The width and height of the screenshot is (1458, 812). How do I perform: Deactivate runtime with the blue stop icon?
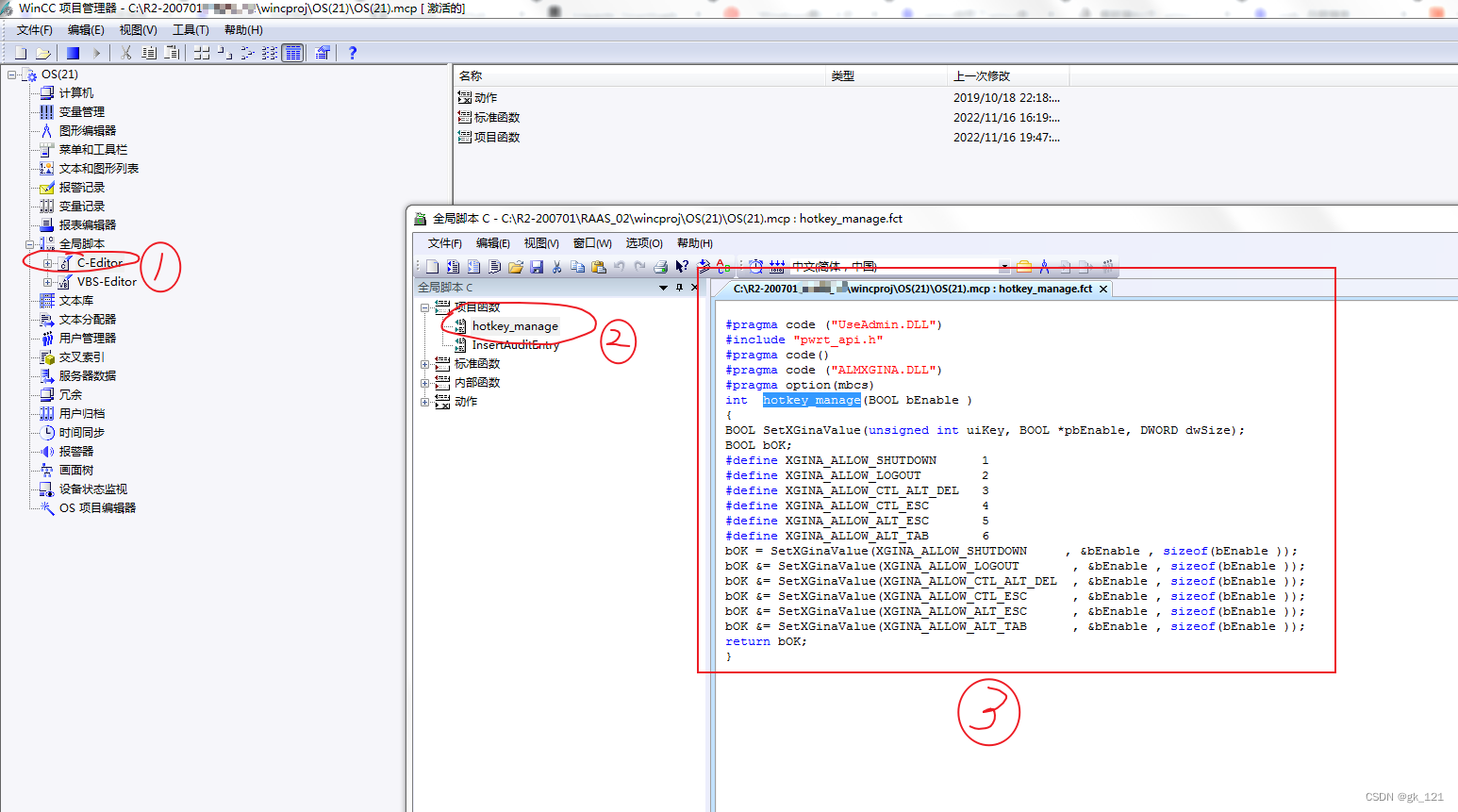73,53
